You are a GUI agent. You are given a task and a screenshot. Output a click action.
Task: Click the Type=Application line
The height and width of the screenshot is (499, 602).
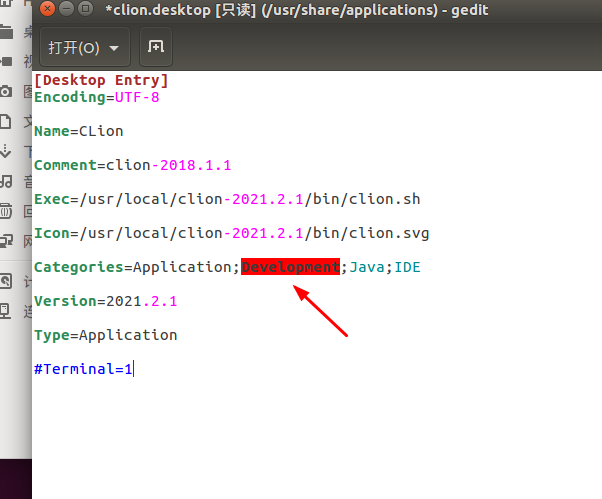pos(106,335)
